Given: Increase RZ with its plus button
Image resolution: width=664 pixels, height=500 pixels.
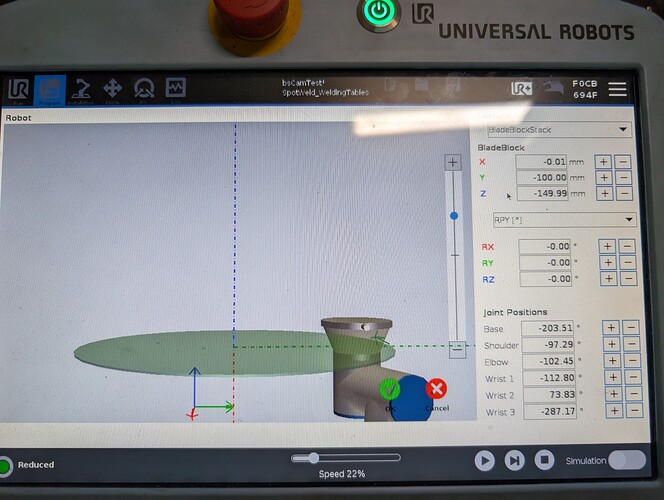Looking at the screenshot, I should point(609,279).
